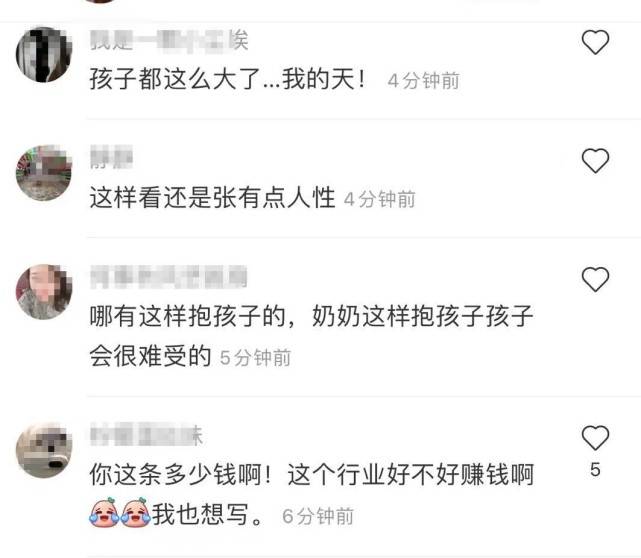This screenshot has width=641, height=558.
Task: Tap the '6分钟前' timestamp
Action: tap(318, 516)
